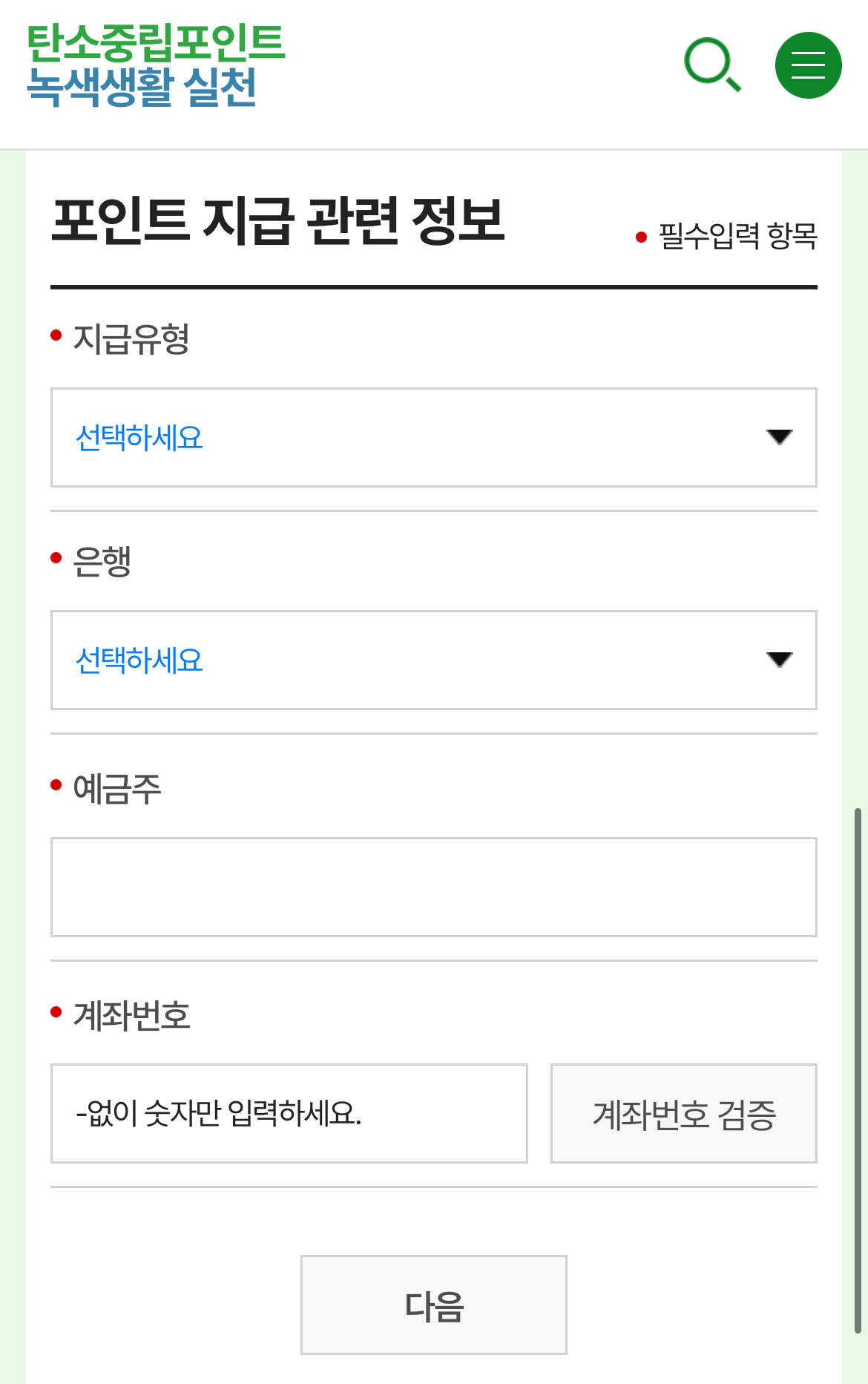
Task: Click the dropdown arrow in 지급유형 field
Action: coord(779,438)
